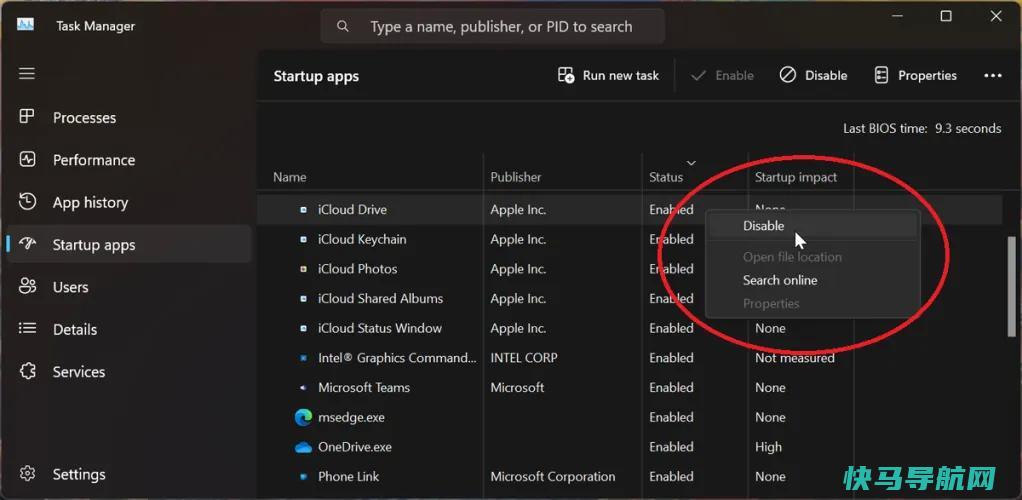Click the iCloud Status Window icon
Image resolution: width=1022 pixels, height=500 pixels.
(x=303, y=328)
